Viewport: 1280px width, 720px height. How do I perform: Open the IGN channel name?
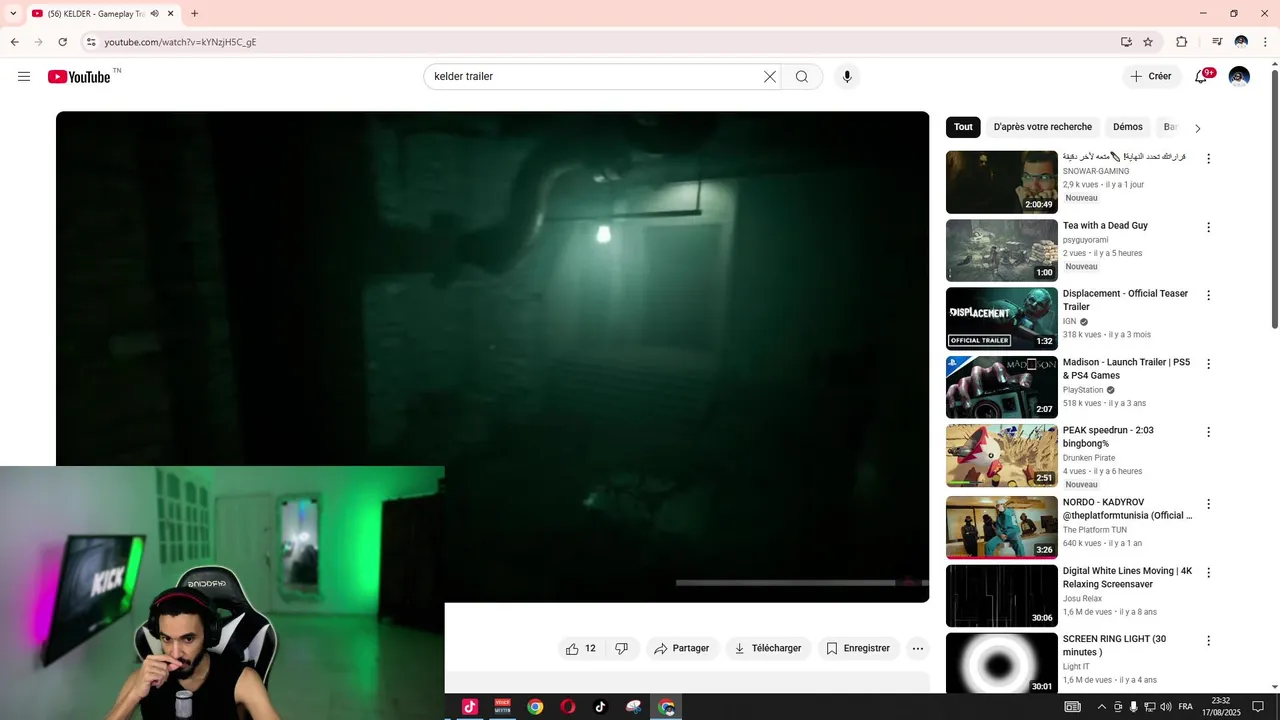point(1070,322)
